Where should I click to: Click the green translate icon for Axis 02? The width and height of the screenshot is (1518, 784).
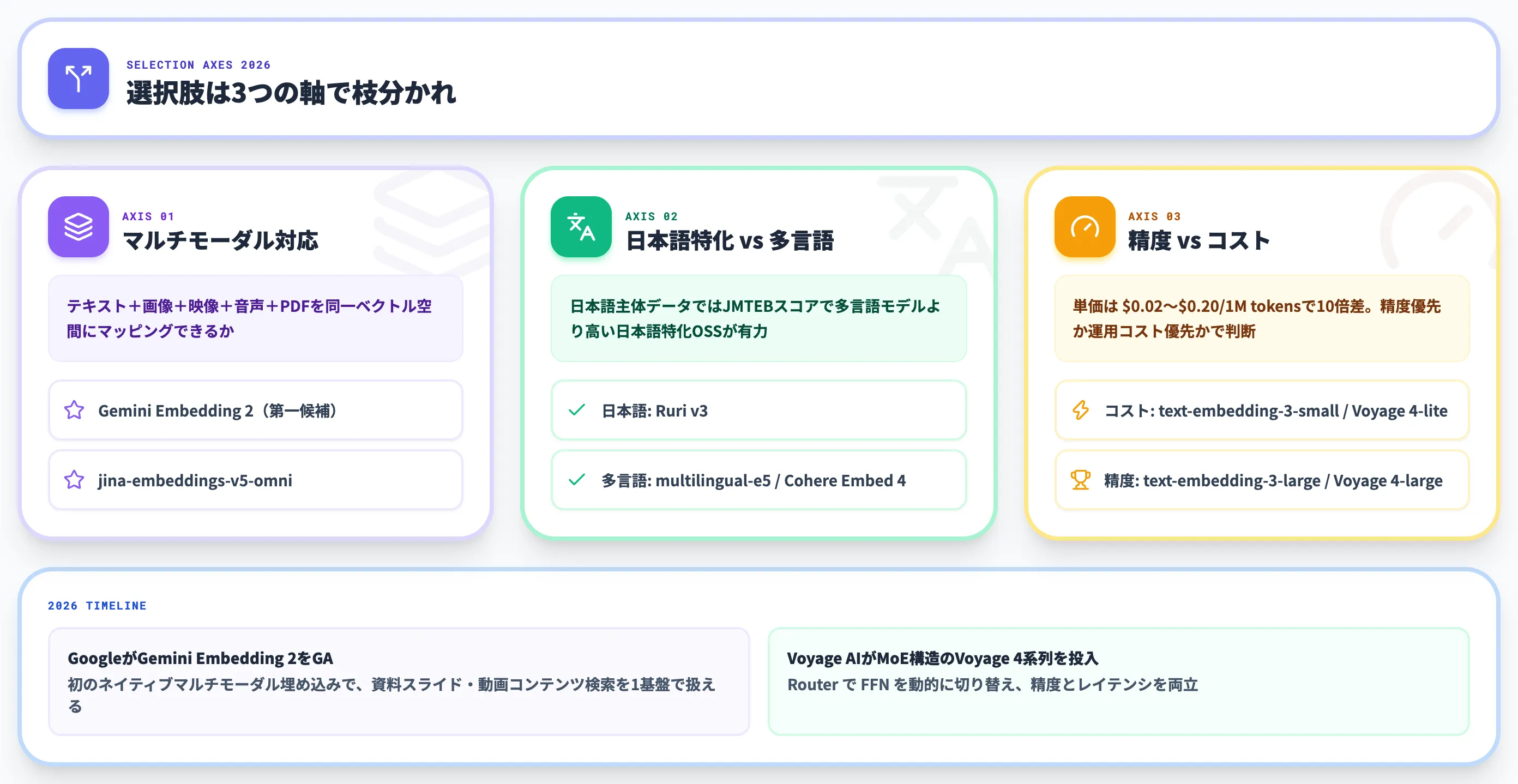coord(581,227)
